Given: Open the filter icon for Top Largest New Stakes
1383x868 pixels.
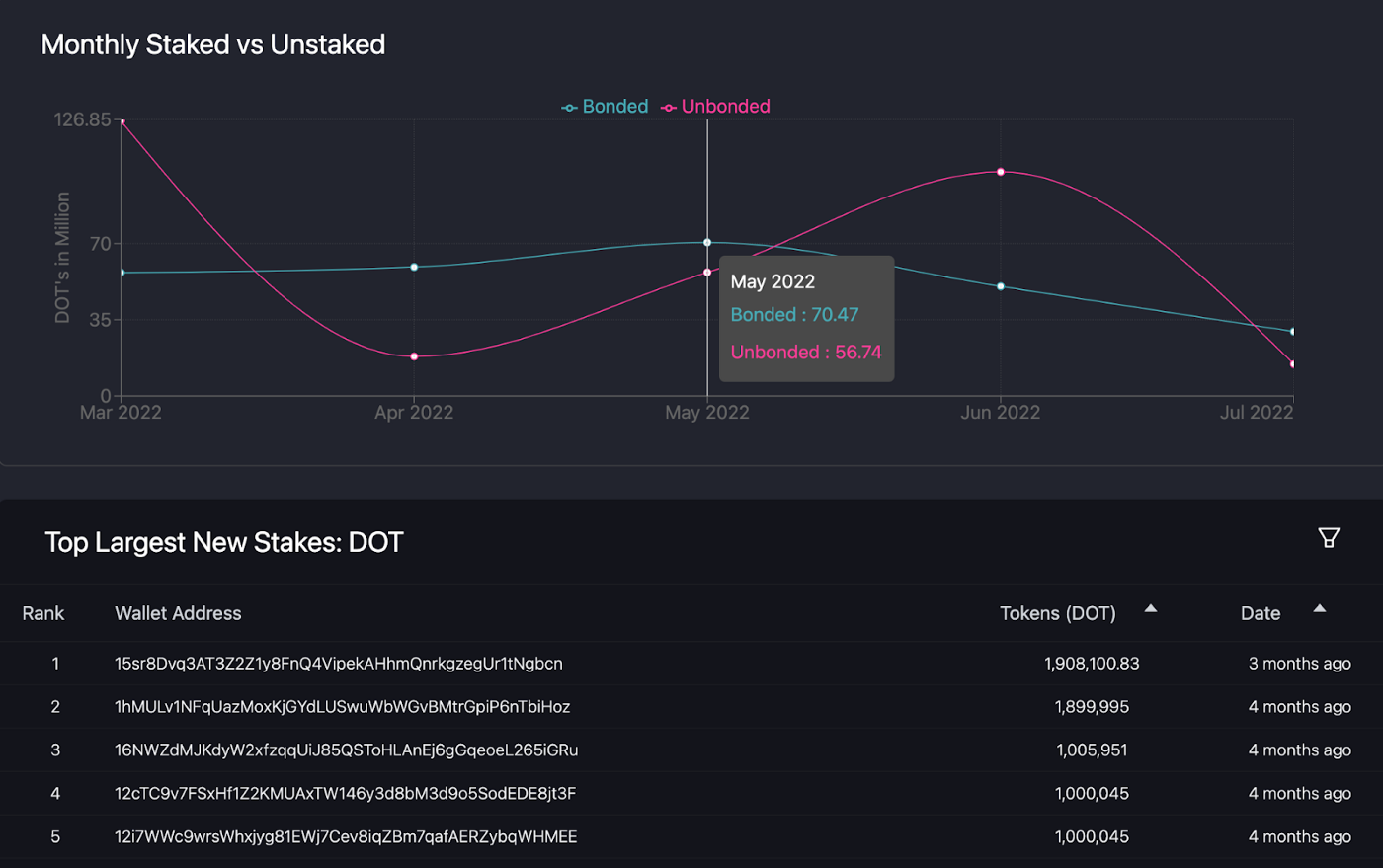Looking at the screenshot, I should [1329, 537].
